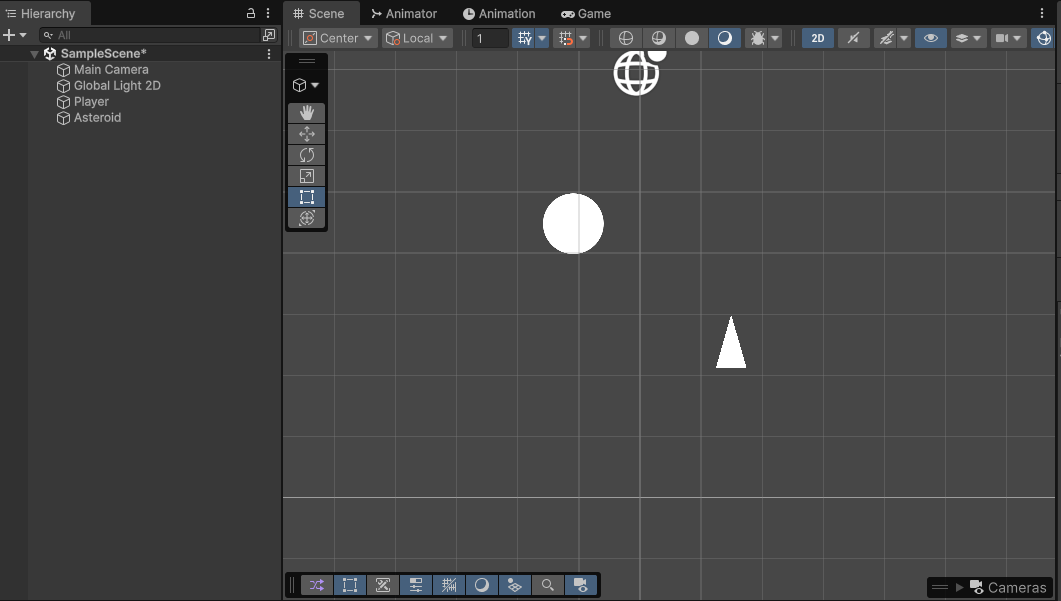Open Scene view three-dot options menu
This screenshot has height=601, width=1061.
1042,14
